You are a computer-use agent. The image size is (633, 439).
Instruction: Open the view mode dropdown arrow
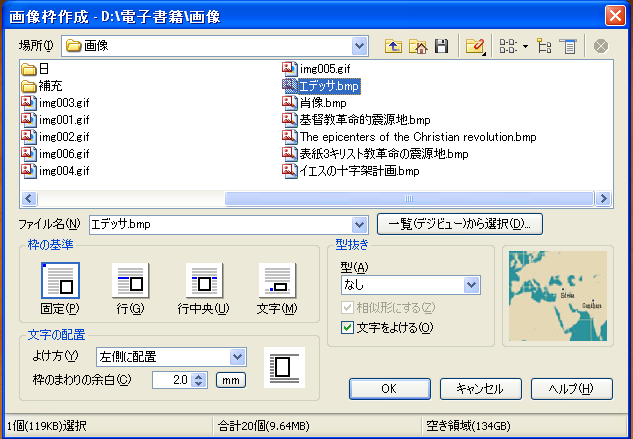click(526, 45)
